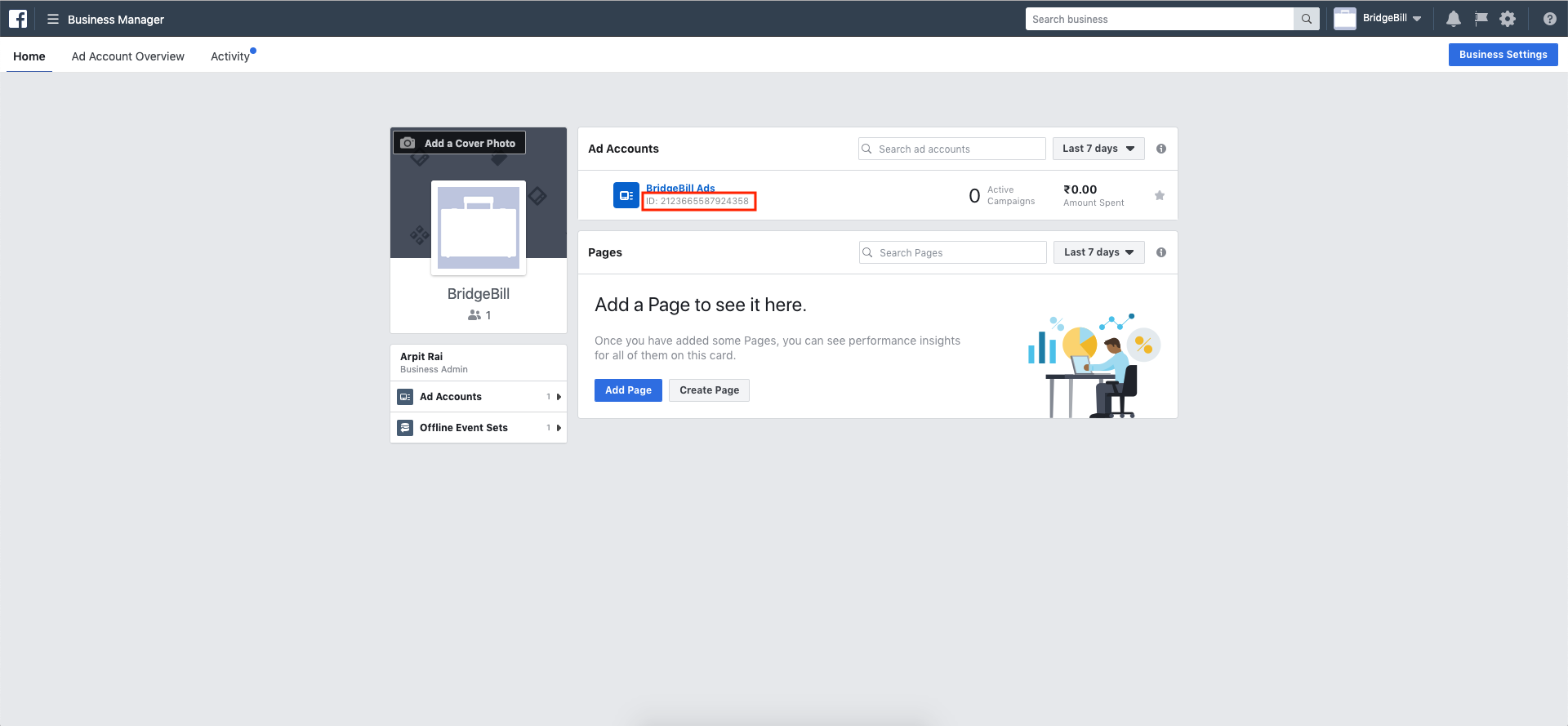Switch to the Home tab
This screenshot has height=726, width=1568.
click(29, 56)
